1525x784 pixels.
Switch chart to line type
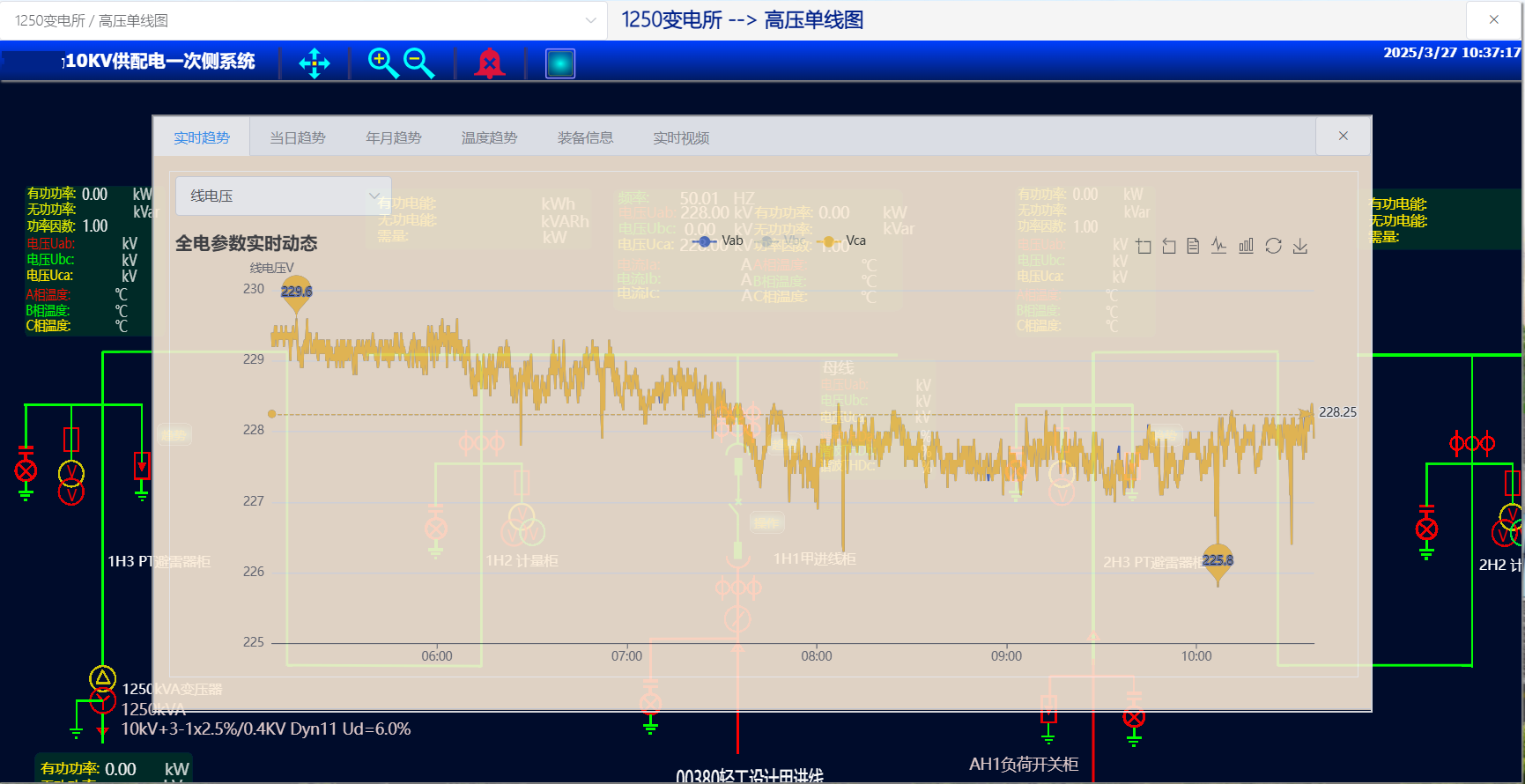click(1218, 247)
